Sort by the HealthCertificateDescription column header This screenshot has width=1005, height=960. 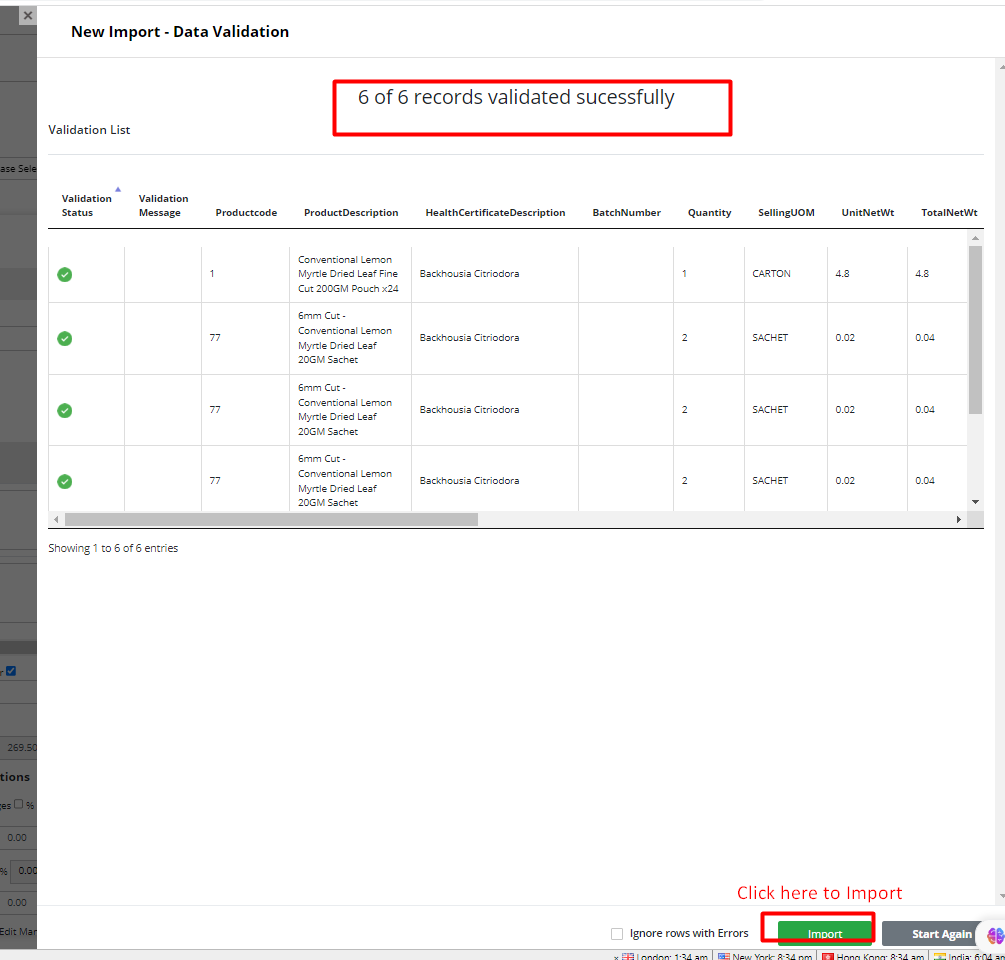[495, 212]
